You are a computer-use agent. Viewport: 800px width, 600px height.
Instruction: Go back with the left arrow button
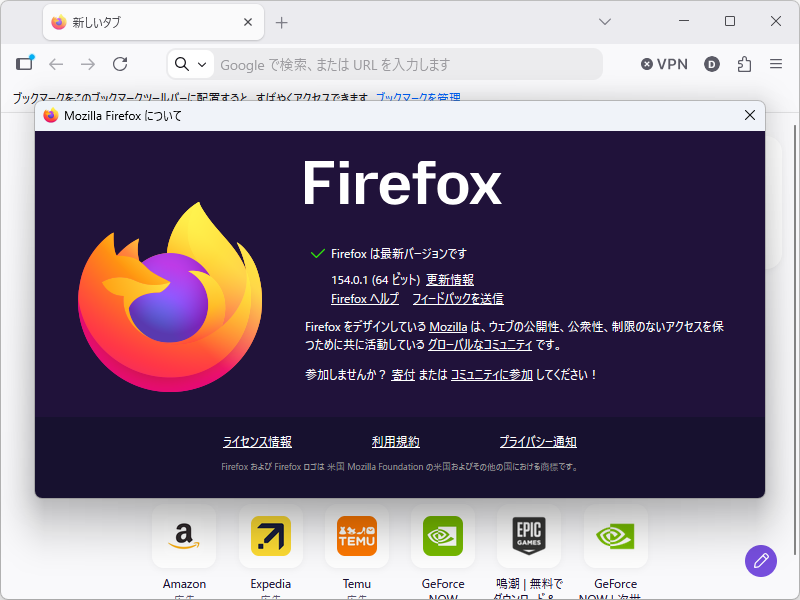[56, 64]
